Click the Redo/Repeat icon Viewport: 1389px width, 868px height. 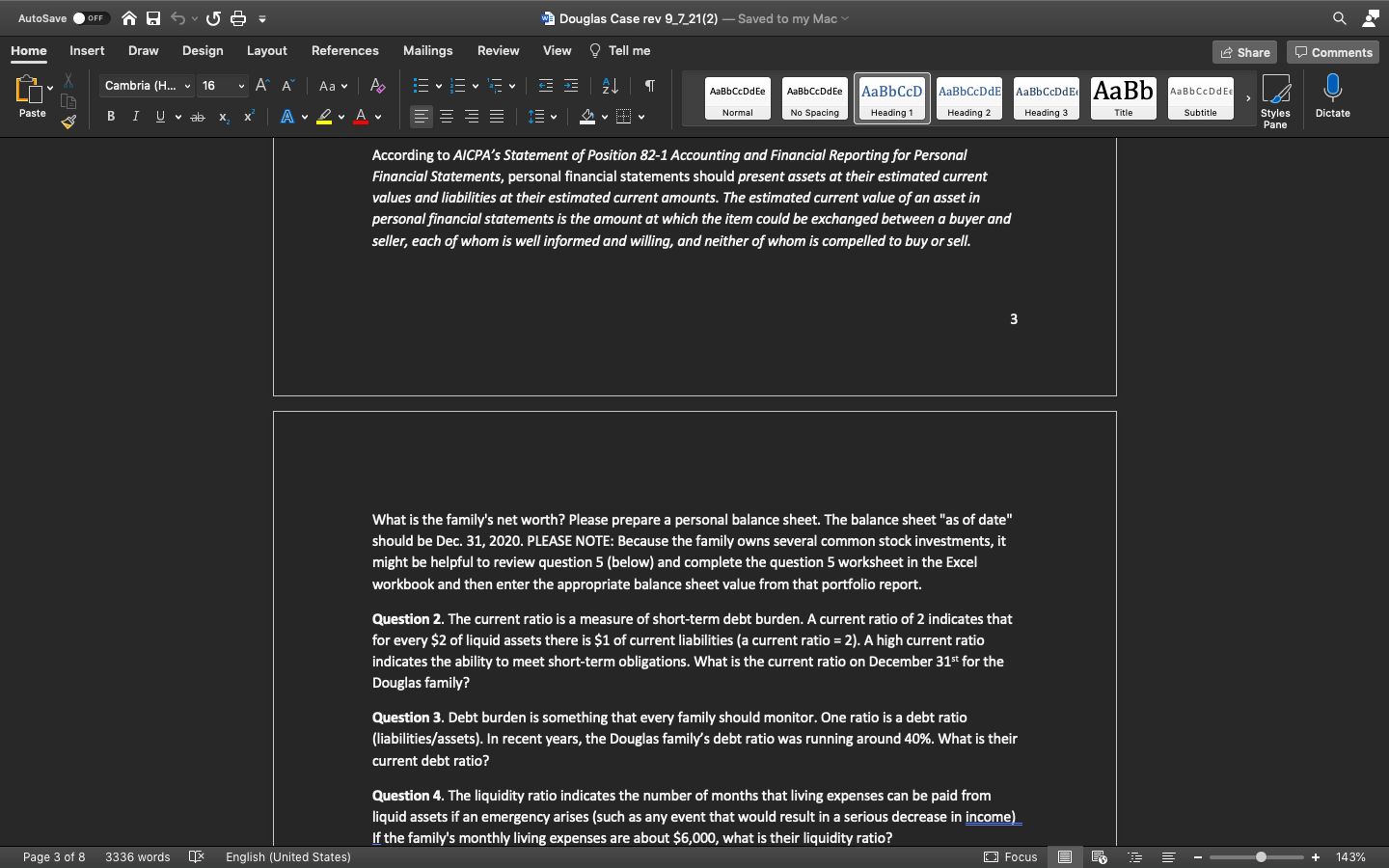(213, 18)
